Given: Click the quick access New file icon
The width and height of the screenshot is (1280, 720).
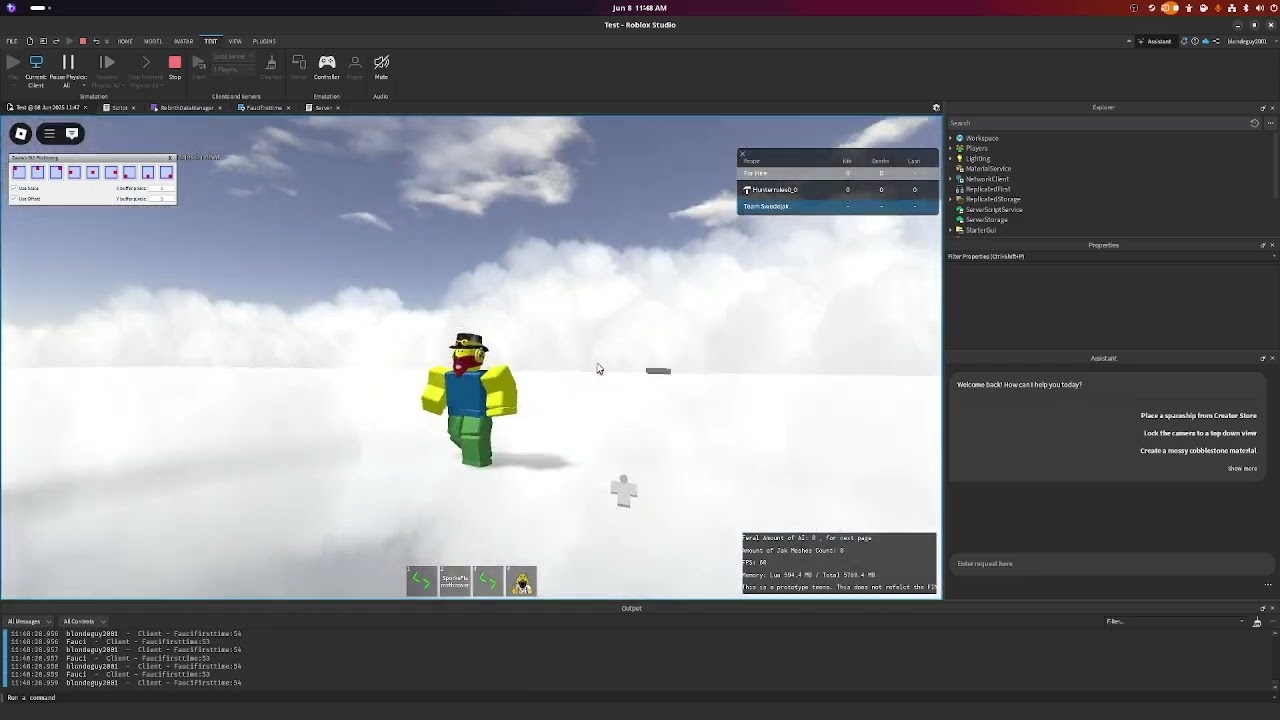Looking at the screenshot, I should 30,41.
